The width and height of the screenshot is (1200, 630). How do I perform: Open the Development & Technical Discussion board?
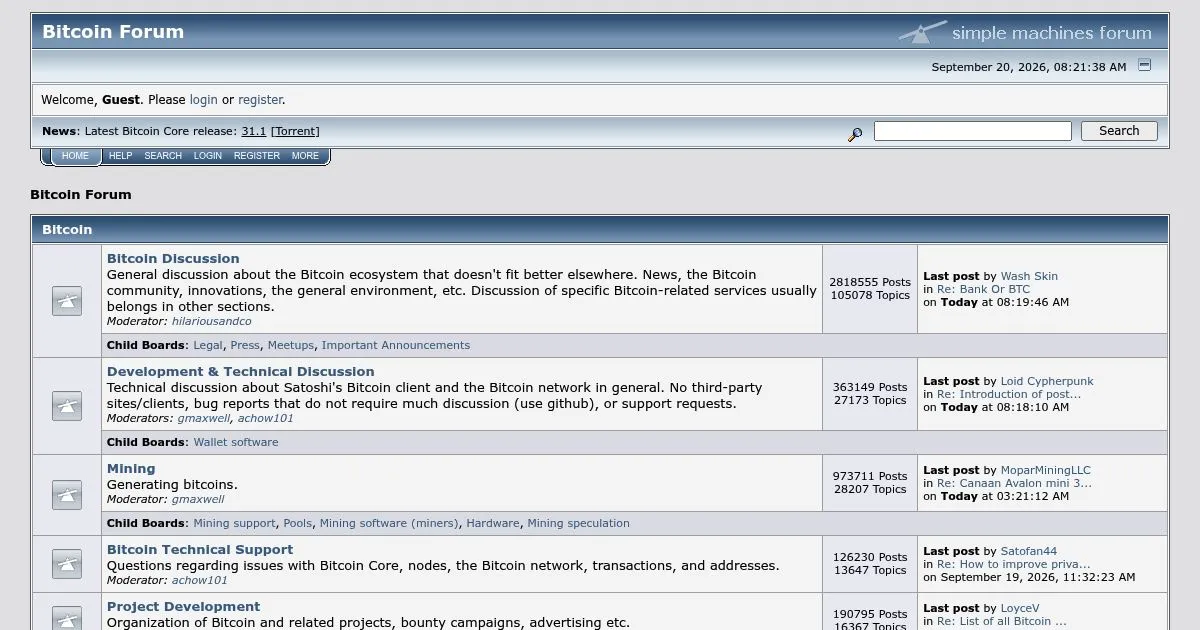241,371
